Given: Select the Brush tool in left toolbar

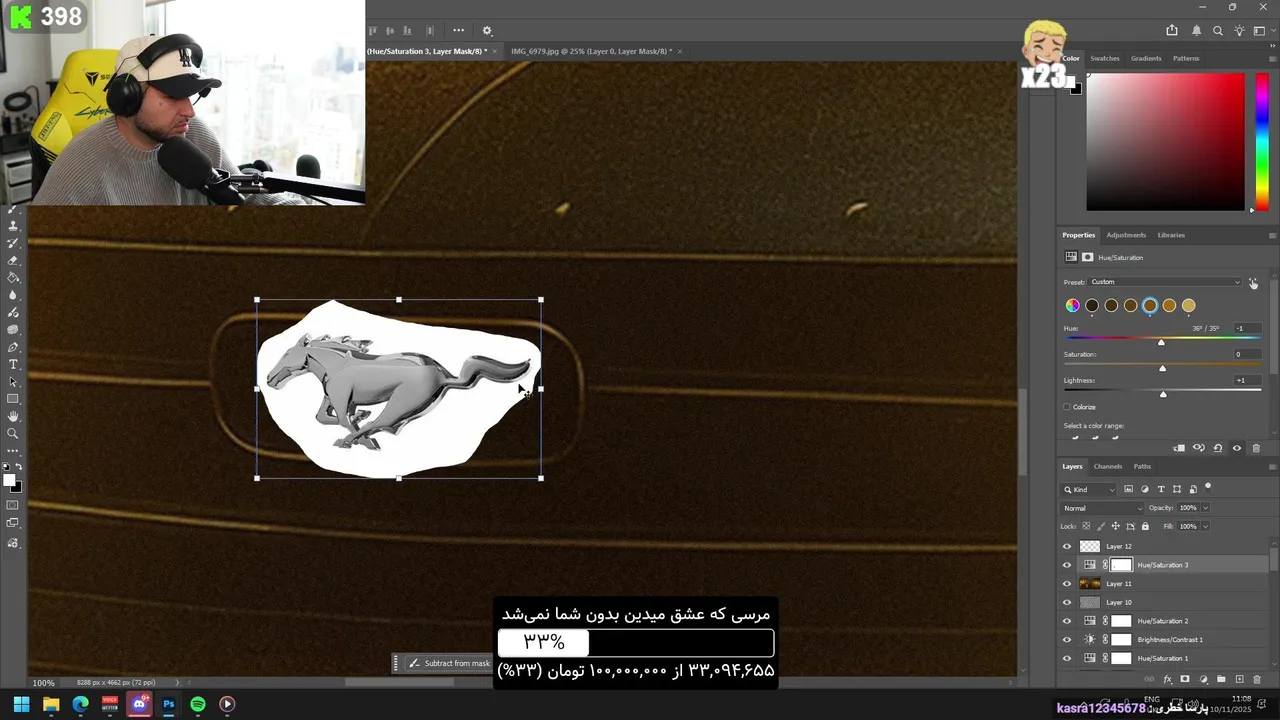Looking at the screenshot, I should (13, 208).
